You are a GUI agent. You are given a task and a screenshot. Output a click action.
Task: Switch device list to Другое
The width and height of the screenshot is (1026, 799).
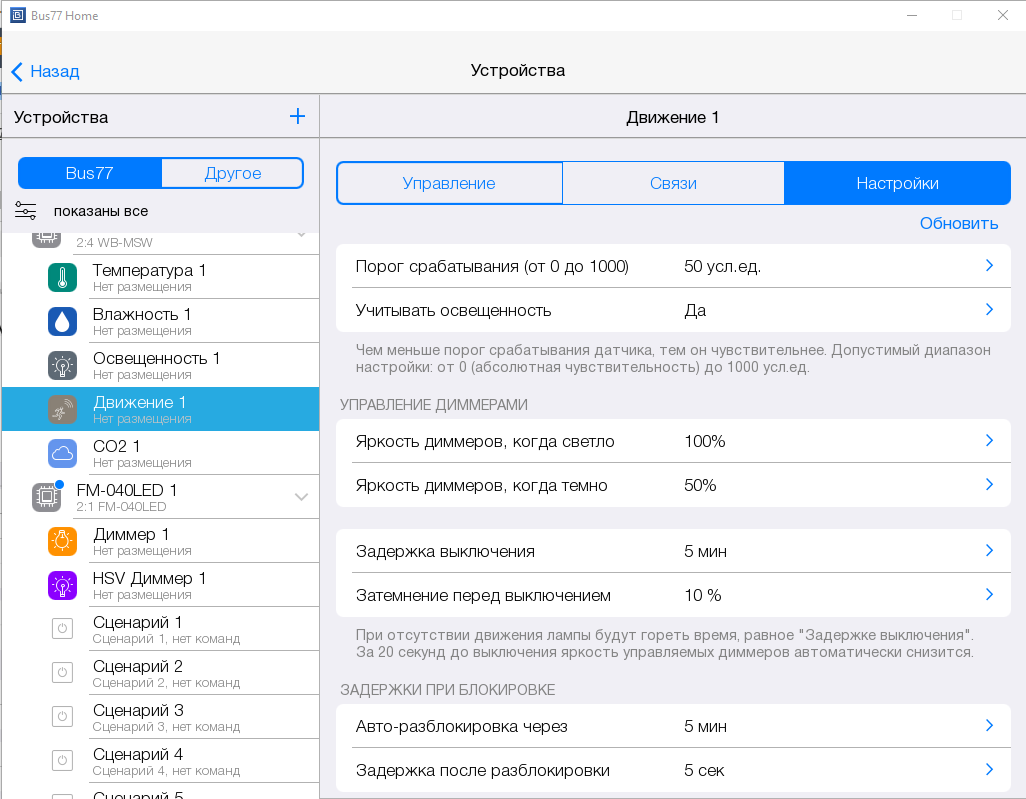tap(232, 173)
